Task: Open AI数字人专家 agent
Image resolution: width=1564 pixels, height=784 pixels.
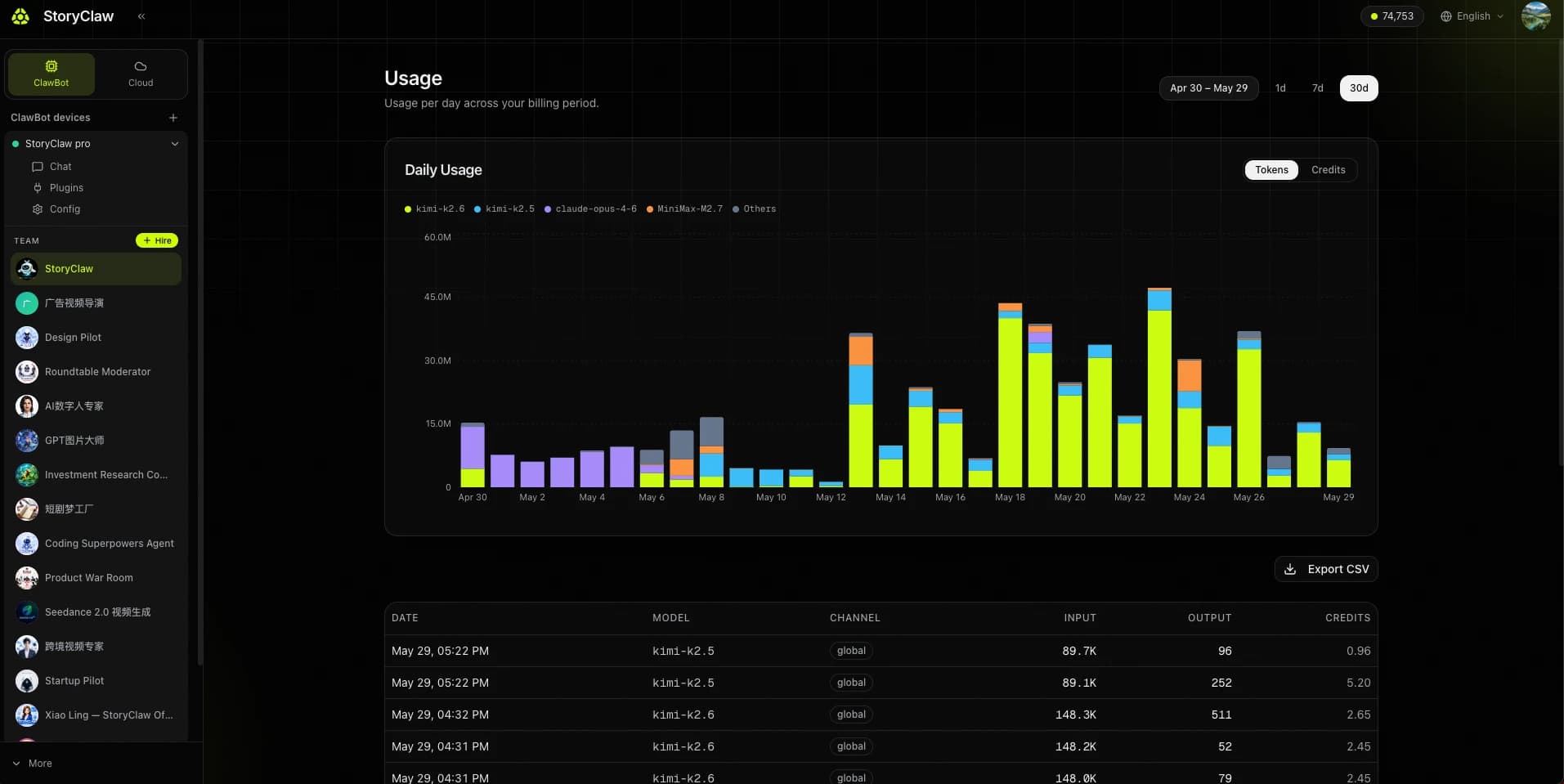Action: tap(96, 406)
